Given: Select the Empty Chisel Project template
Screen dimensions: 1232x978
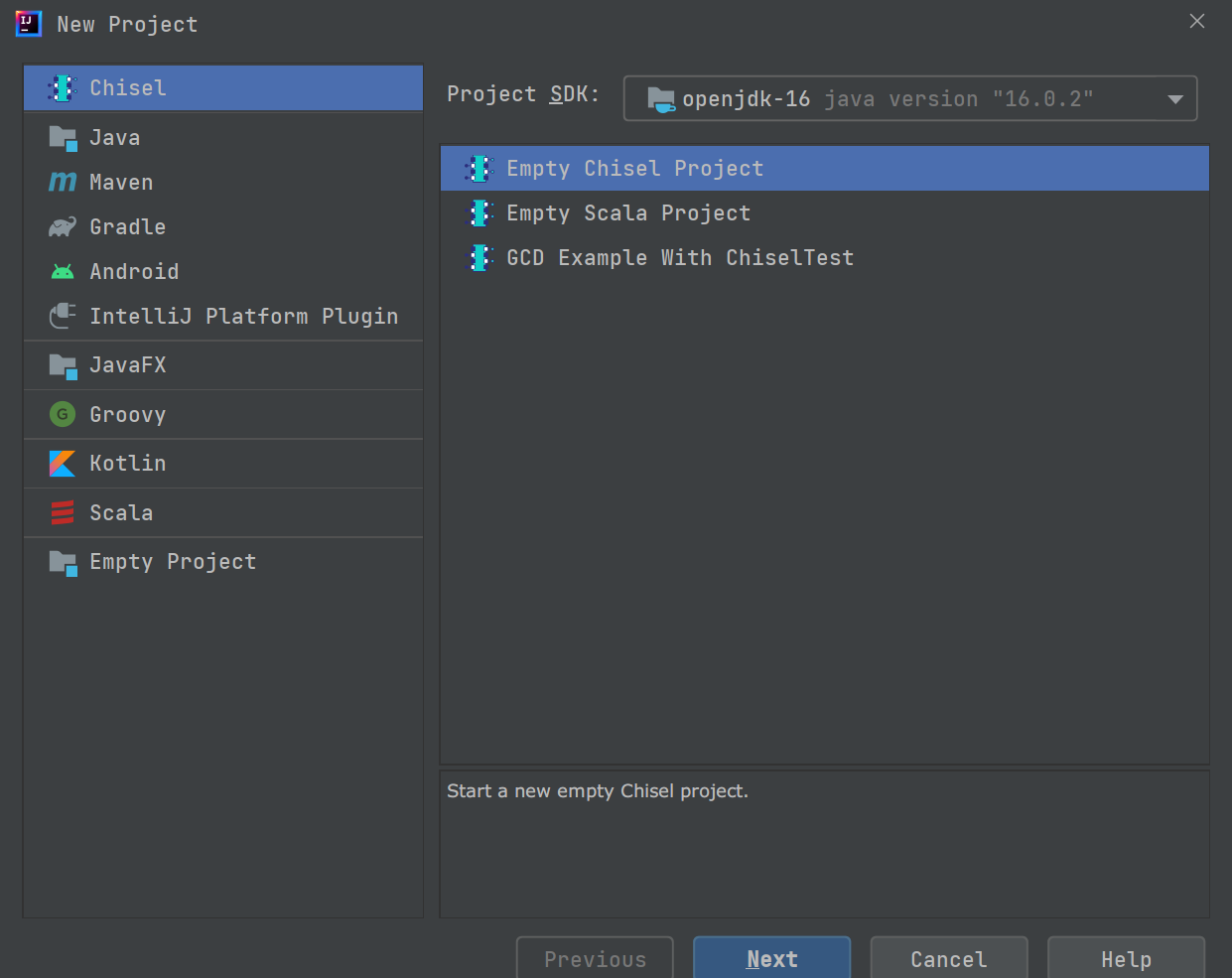Looking at the screenshot, I should (825, 169).
